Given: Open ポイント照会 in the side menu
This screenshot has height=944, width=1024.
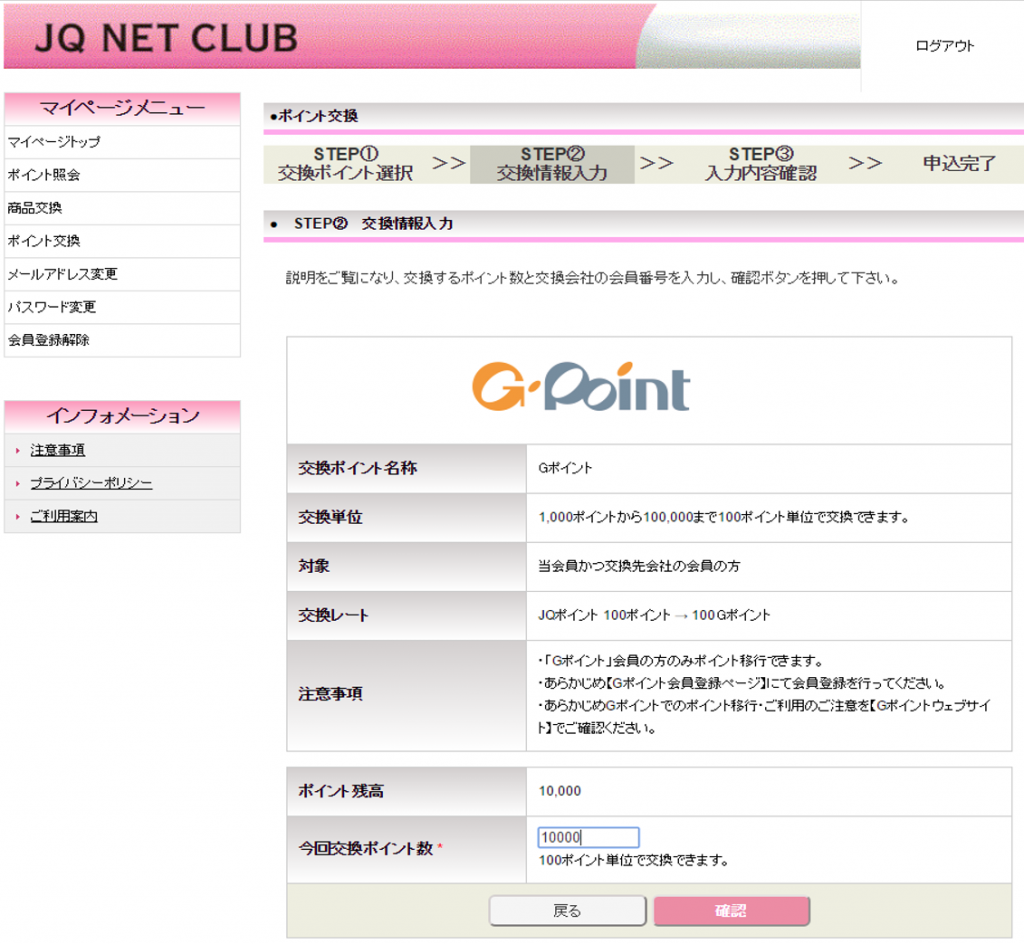Looking at the screenshot, I should pyautogui.click(x=122, y=175).
